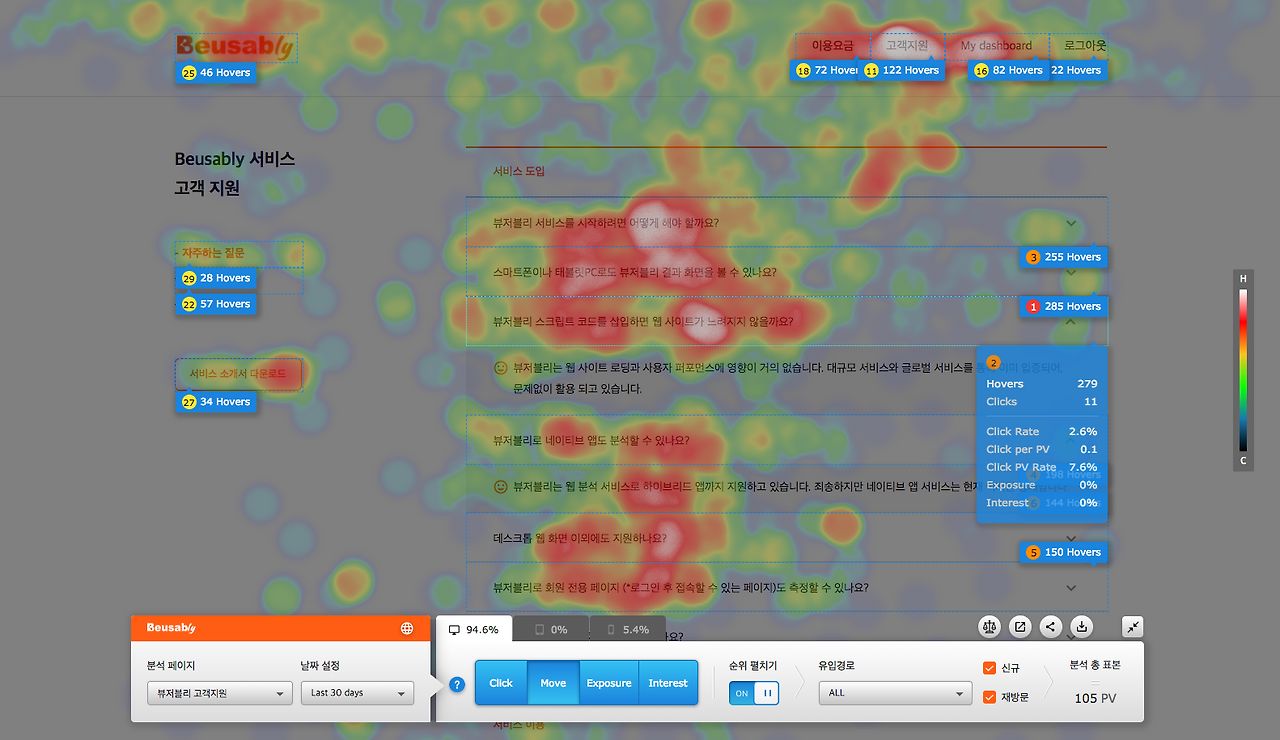Viewport: 1280px width, 740px height.
Task: Select the 46 Hovers badge under the logo
Action: pos(216,72)
